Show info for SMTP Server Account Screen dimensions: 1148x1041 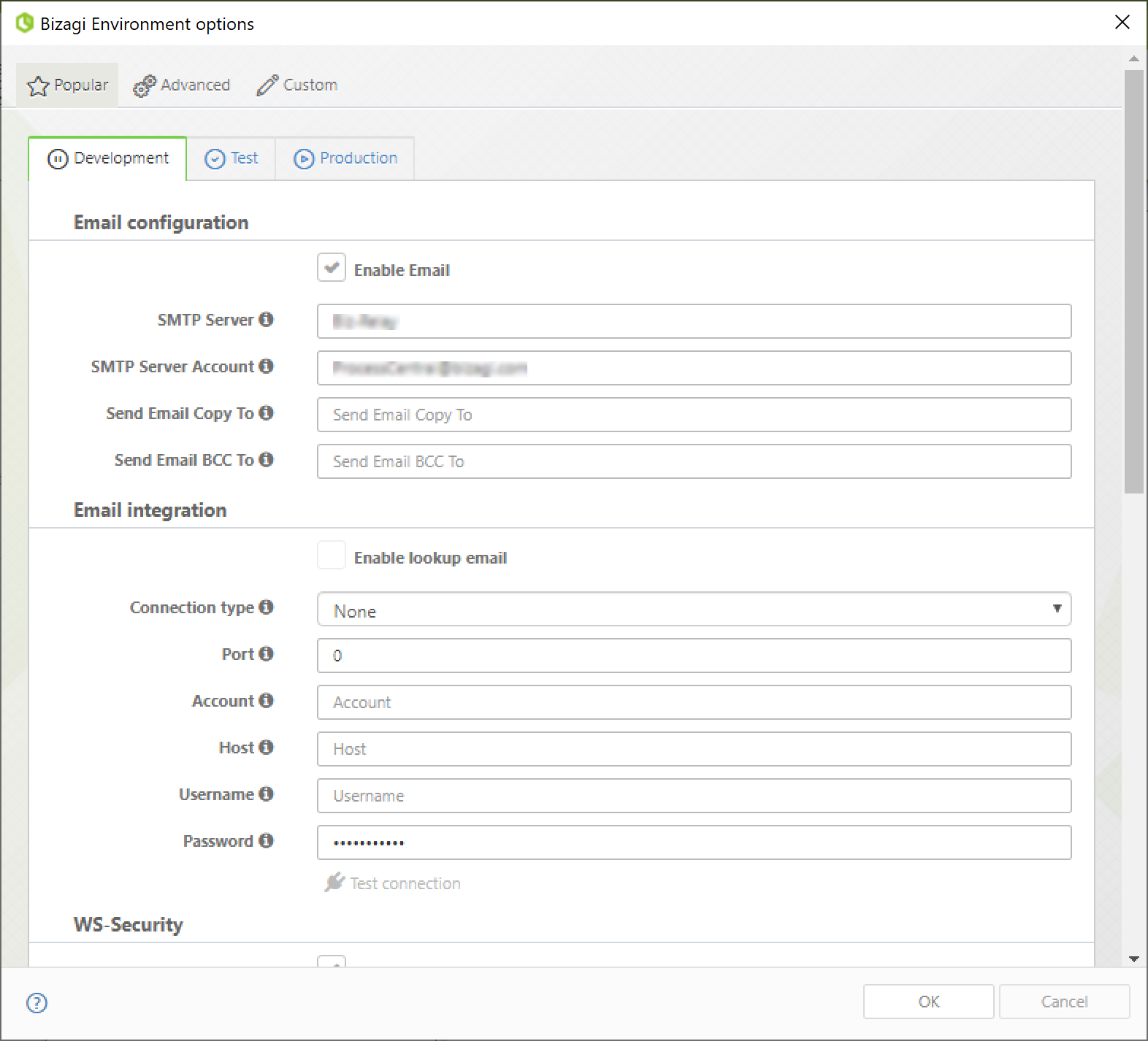(x=266, y=366)
